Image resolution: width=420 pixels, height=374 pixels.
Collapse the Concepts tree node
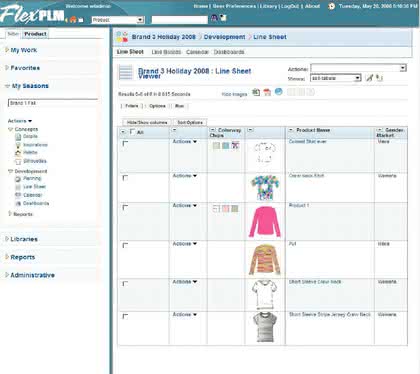pyautogui.click(x=10, y=129)
